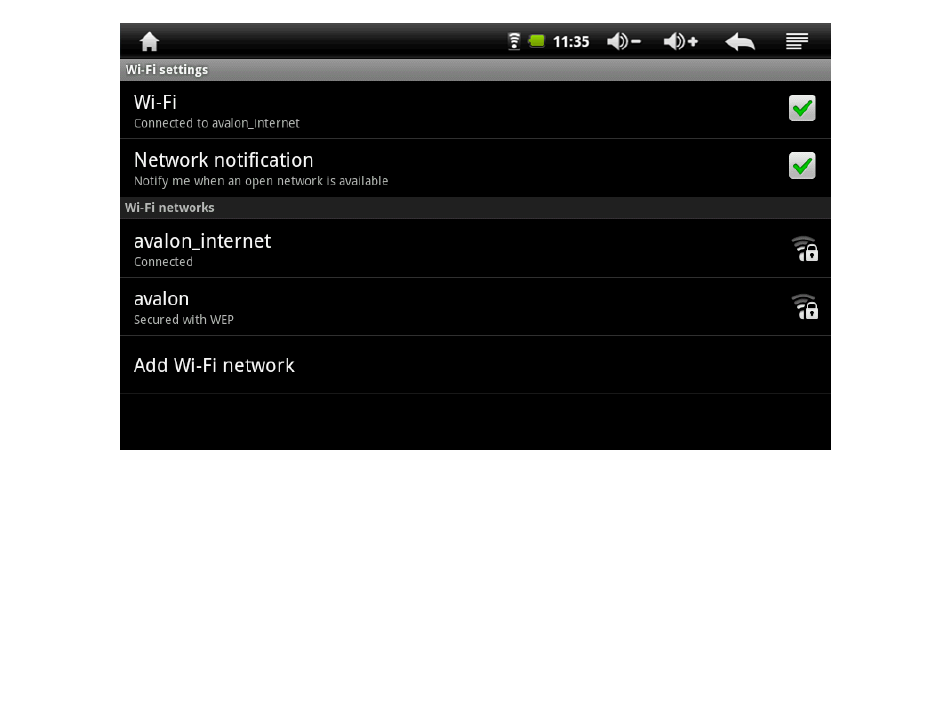Screen dimensions: 950x725
Task: Tap the Wi-Fi signal status icon
Action: pos(514,41)
